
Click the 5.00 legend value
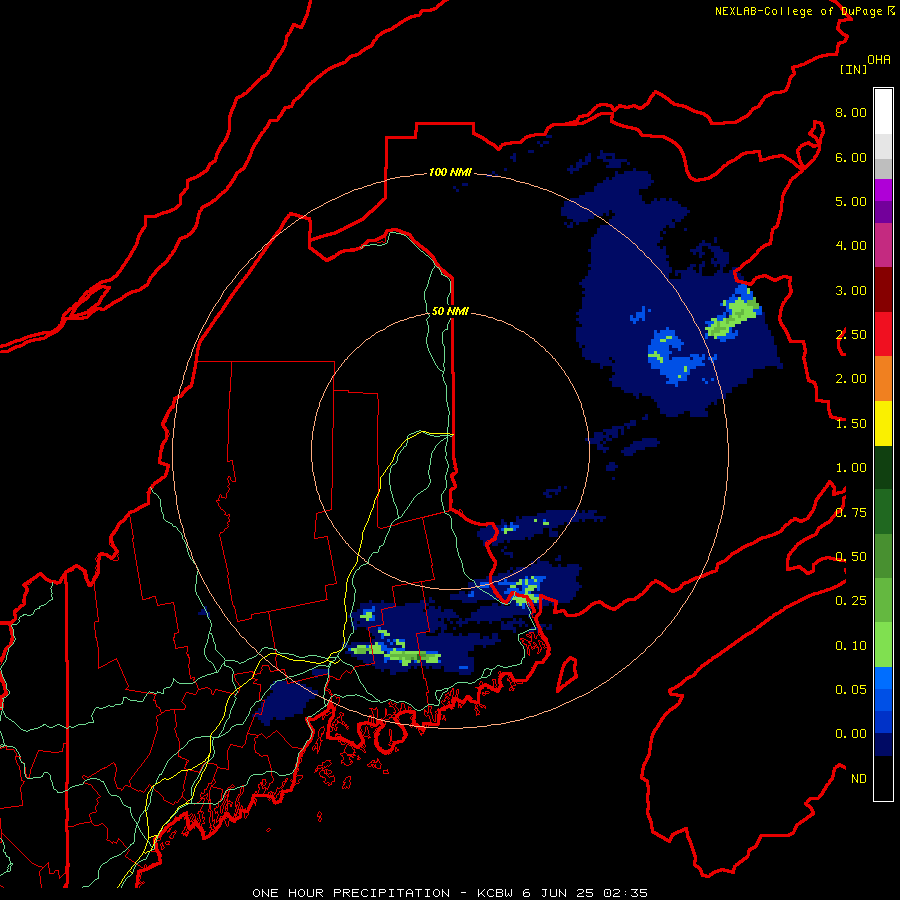coord(851,201)
